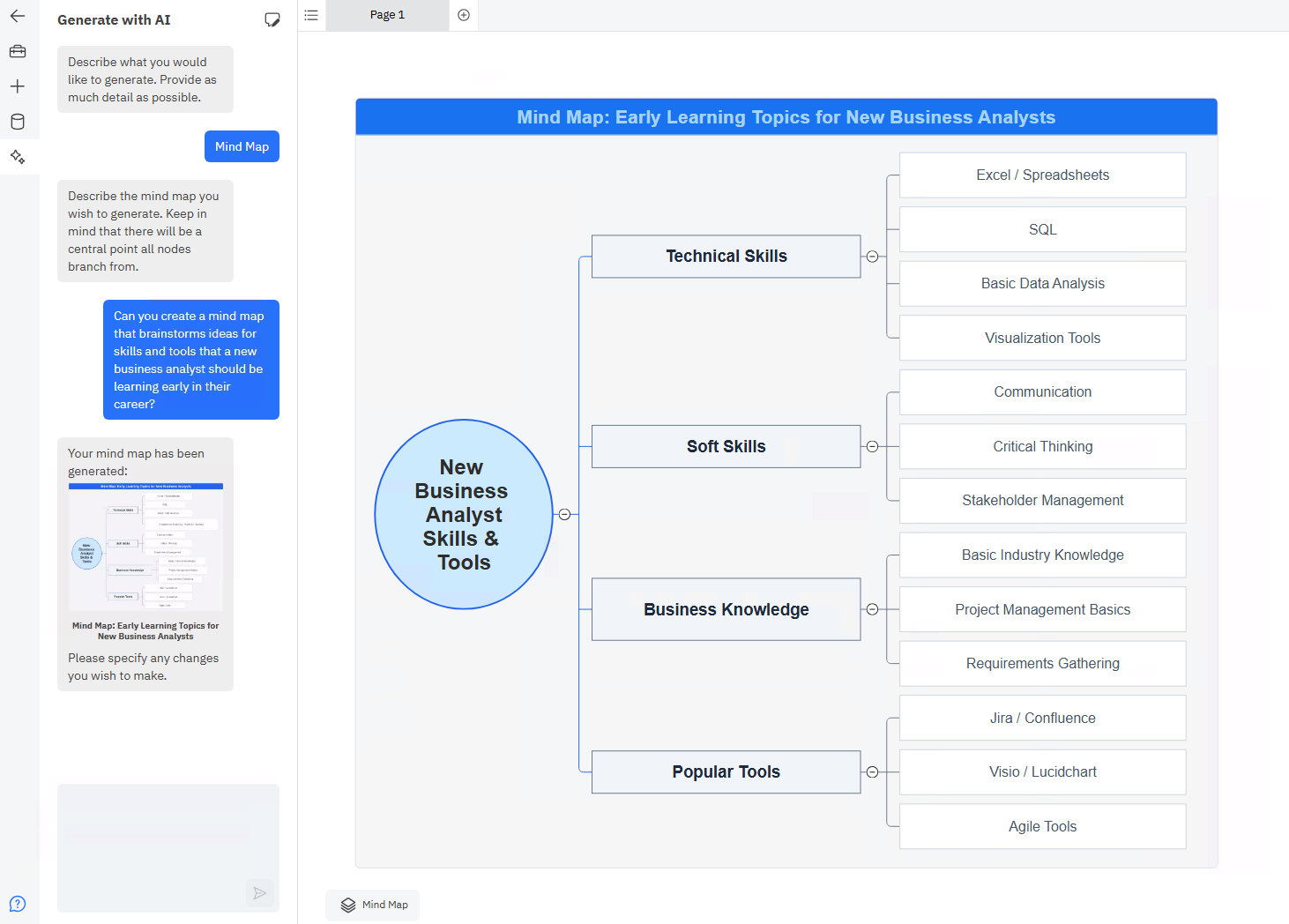Open the generated mind map thumbnail
The image size is (1289, 924).
[145, 547]
